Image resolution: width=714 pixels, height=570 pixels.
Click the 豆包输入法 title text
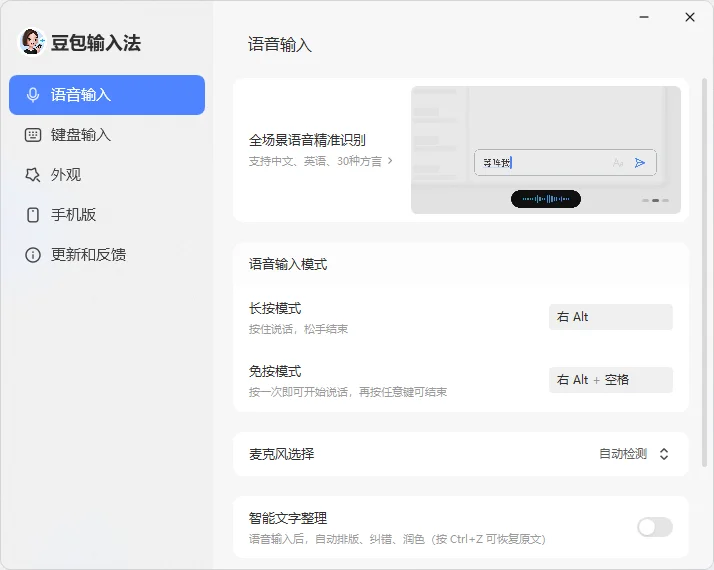pos(96,43)
